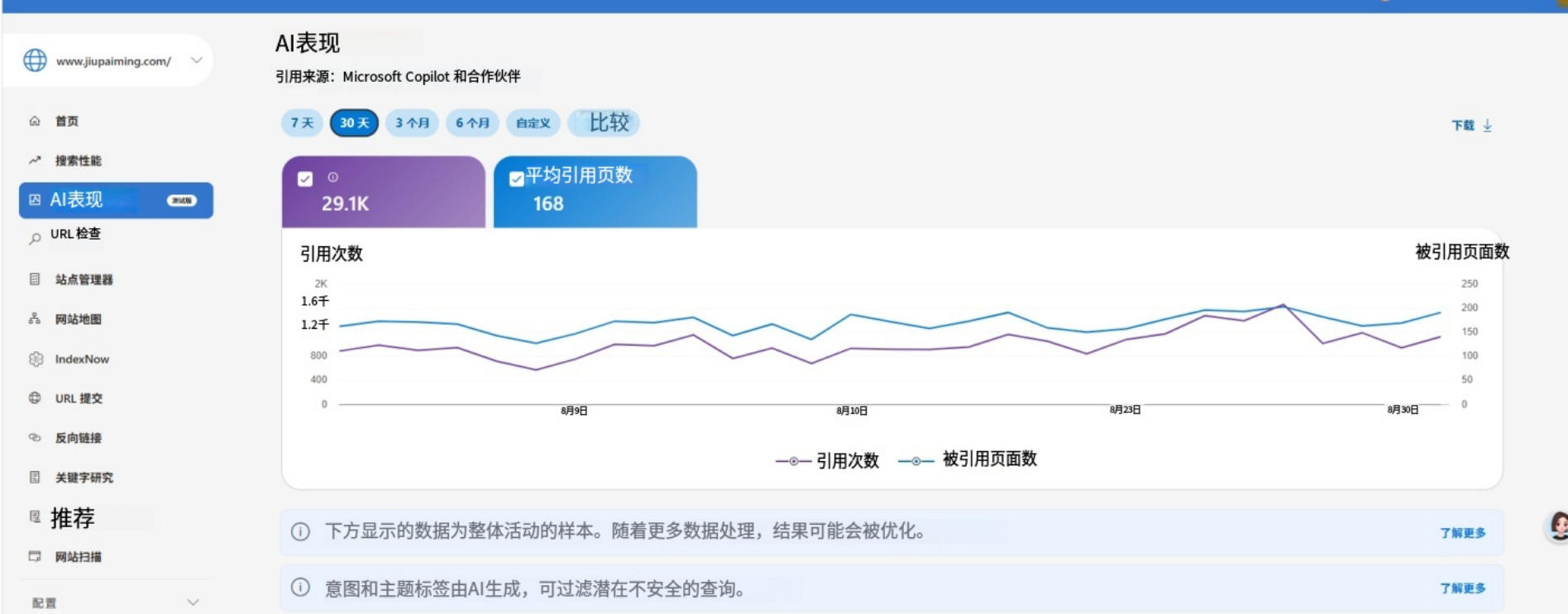Open the IndexNow gear icon
The image size is (1568, 614).
coord(36,359)
